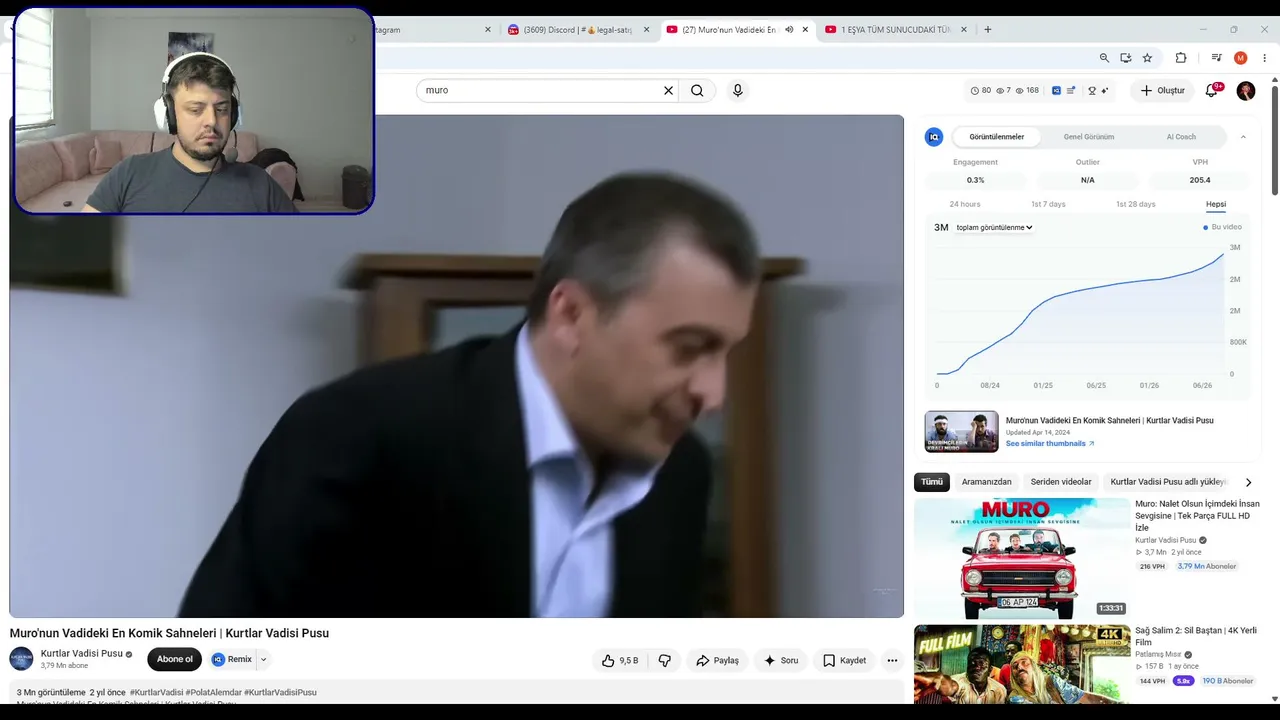Image resolution: width=1280 pixels, height=720 pixels.
Task: Open the YouTube account avatar menu
Action: [x=1246, y=91]
